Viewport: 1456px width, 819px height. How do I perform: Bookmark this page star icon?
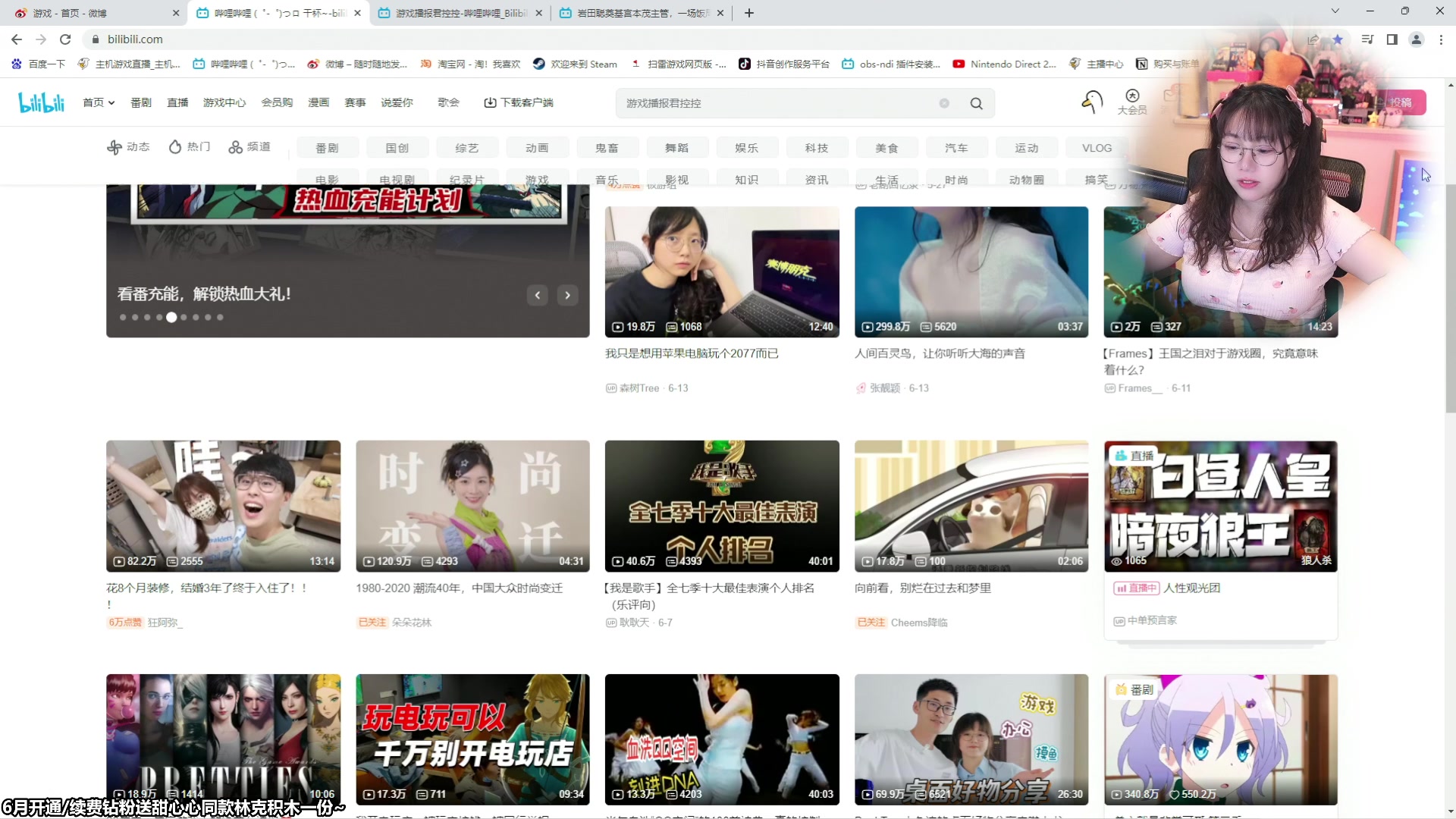tap(1338, 39)
